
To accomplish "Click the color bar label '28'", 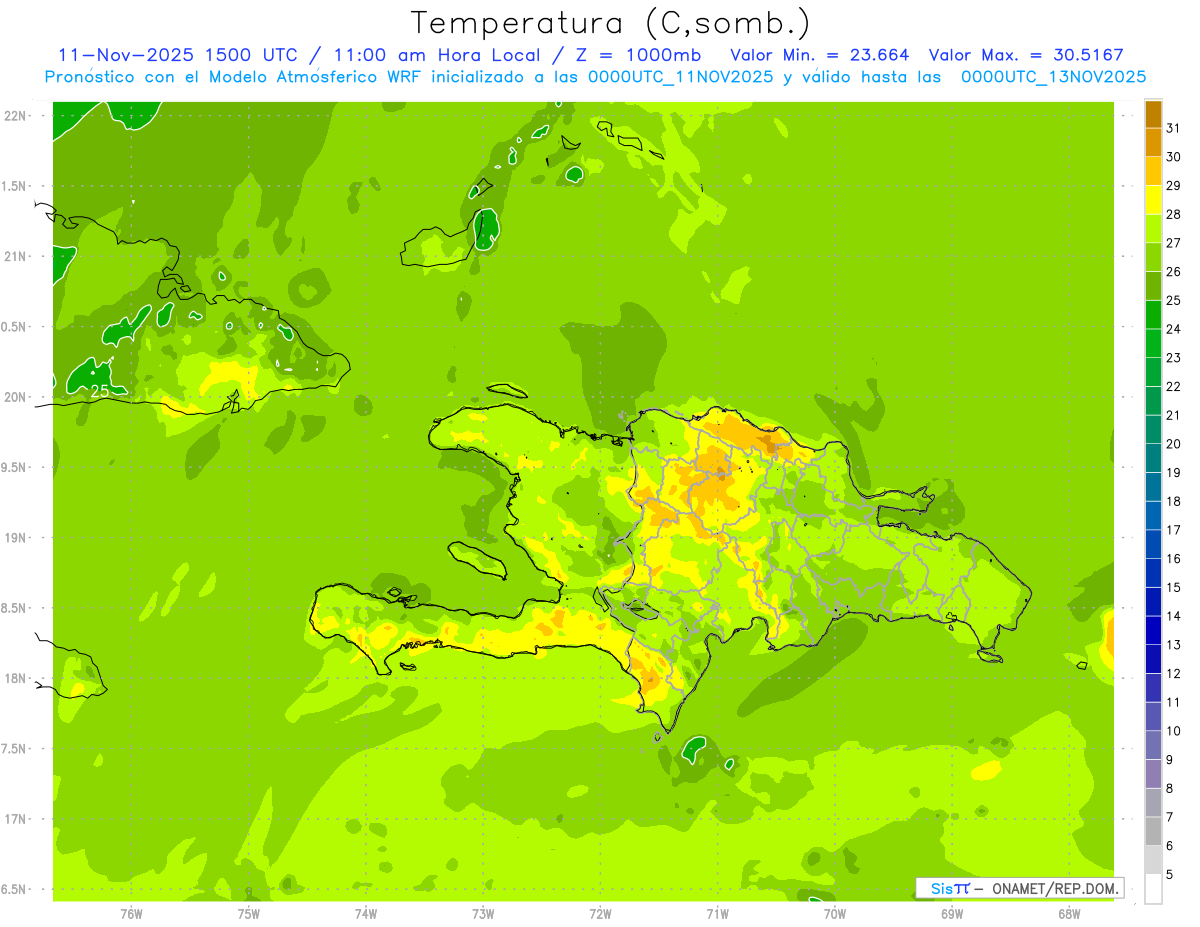I will click(1175, 214).
